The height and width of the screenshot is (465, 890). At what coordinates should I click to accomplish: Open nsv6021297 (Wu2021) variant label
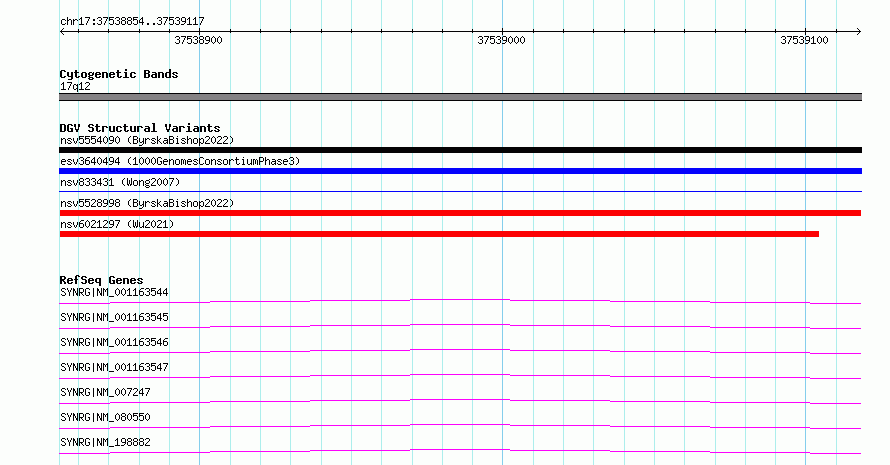coord(117,224)
